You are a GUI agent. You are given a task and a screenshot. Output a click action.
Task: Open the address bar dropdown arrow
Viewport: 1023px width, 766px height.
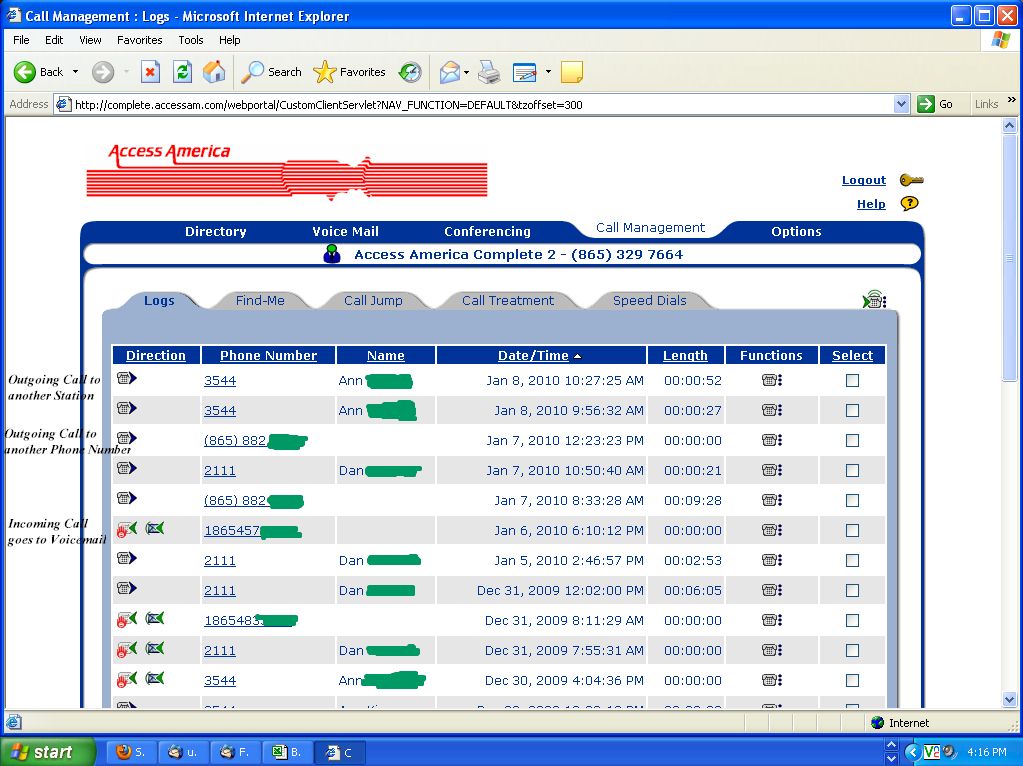[x=900, y=104]
